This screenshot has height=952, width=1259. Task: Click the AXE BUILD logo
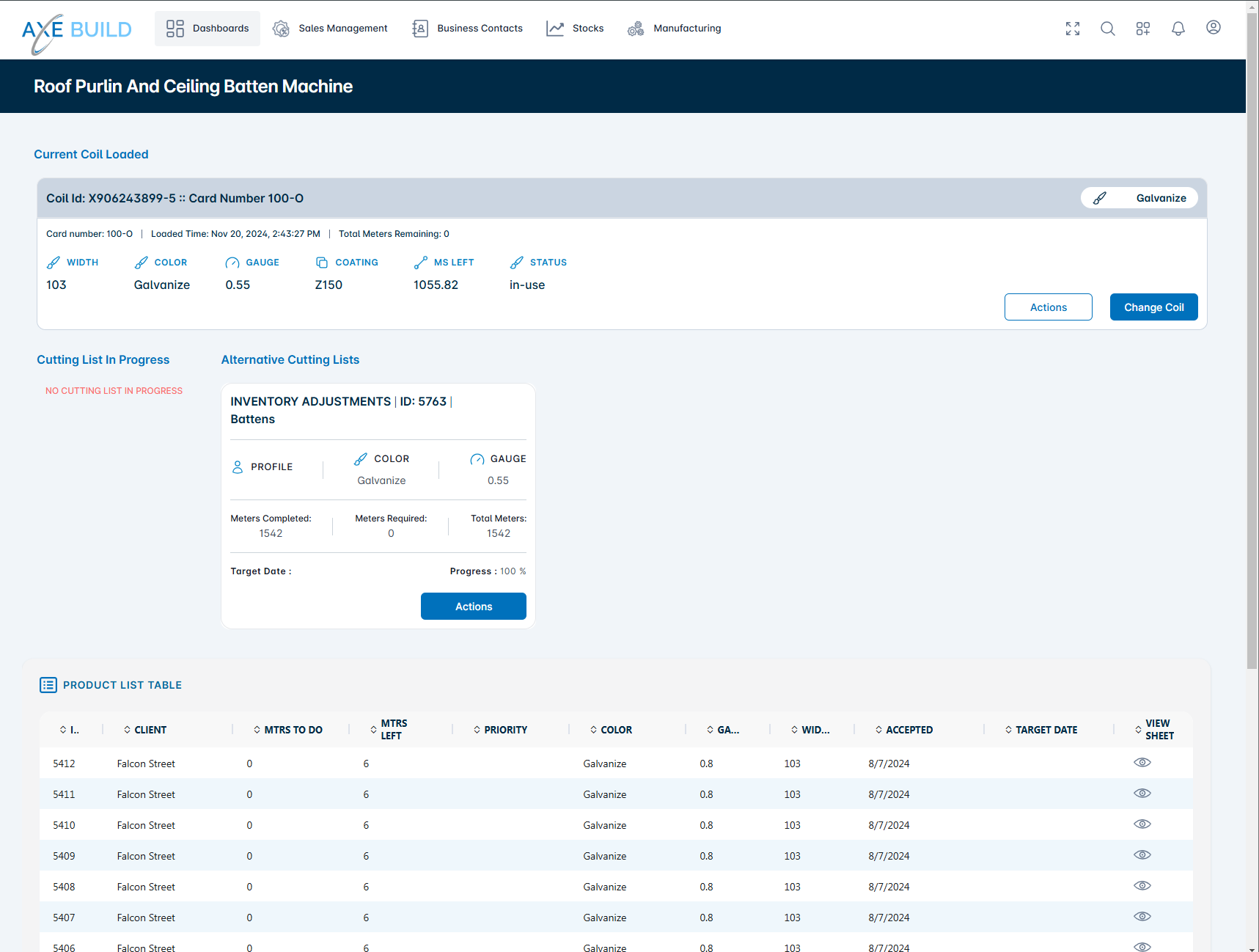[x=77, y=31]
